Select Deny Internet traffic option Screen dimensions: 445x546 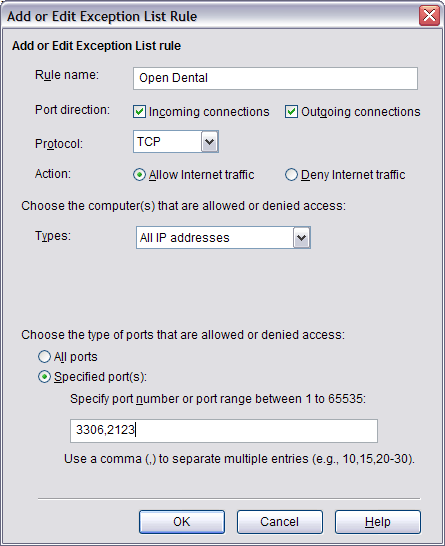291,174
